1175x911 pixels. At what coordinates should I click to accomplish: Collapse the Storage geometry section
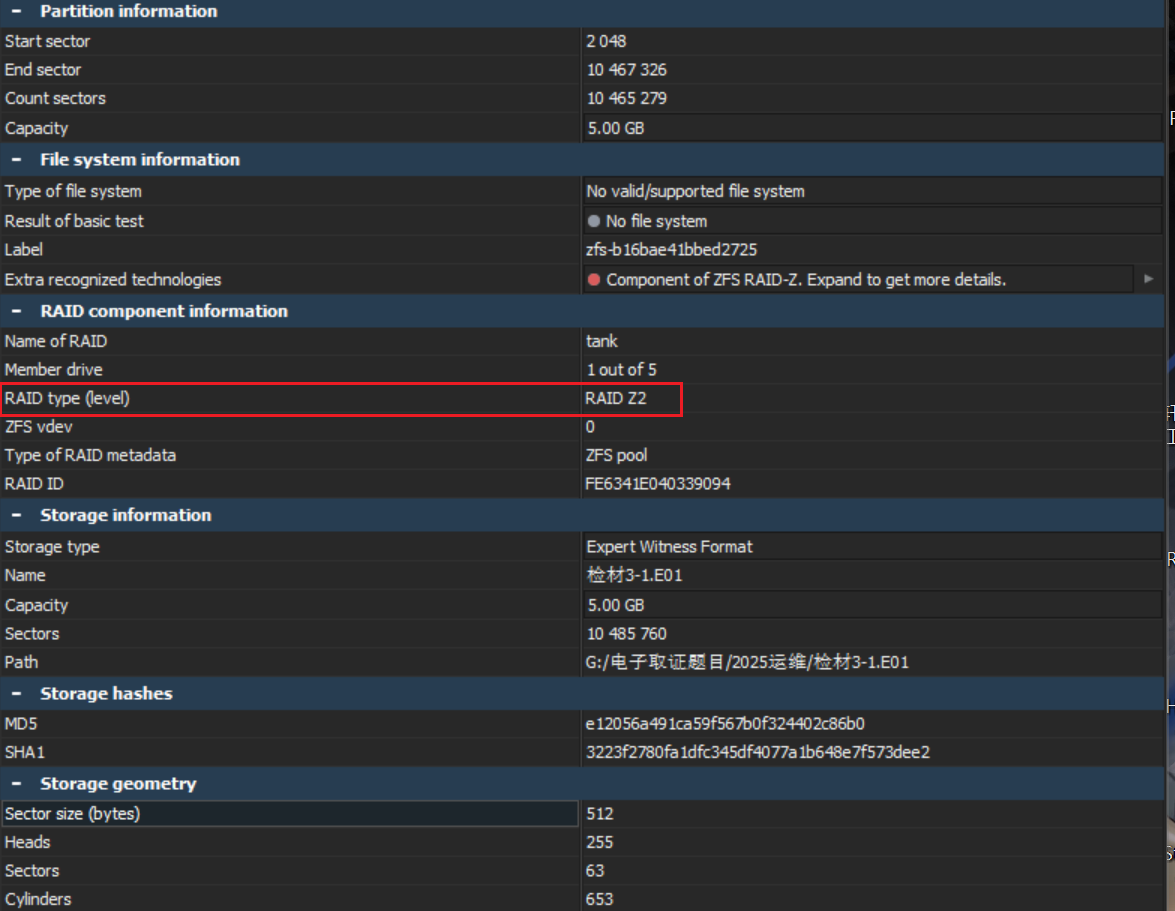pos(16,783)
